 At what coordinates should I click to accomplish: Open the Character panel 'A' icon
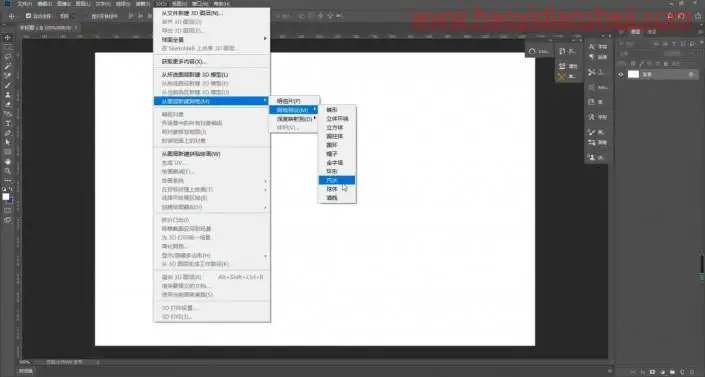click(x=592, y=46)
